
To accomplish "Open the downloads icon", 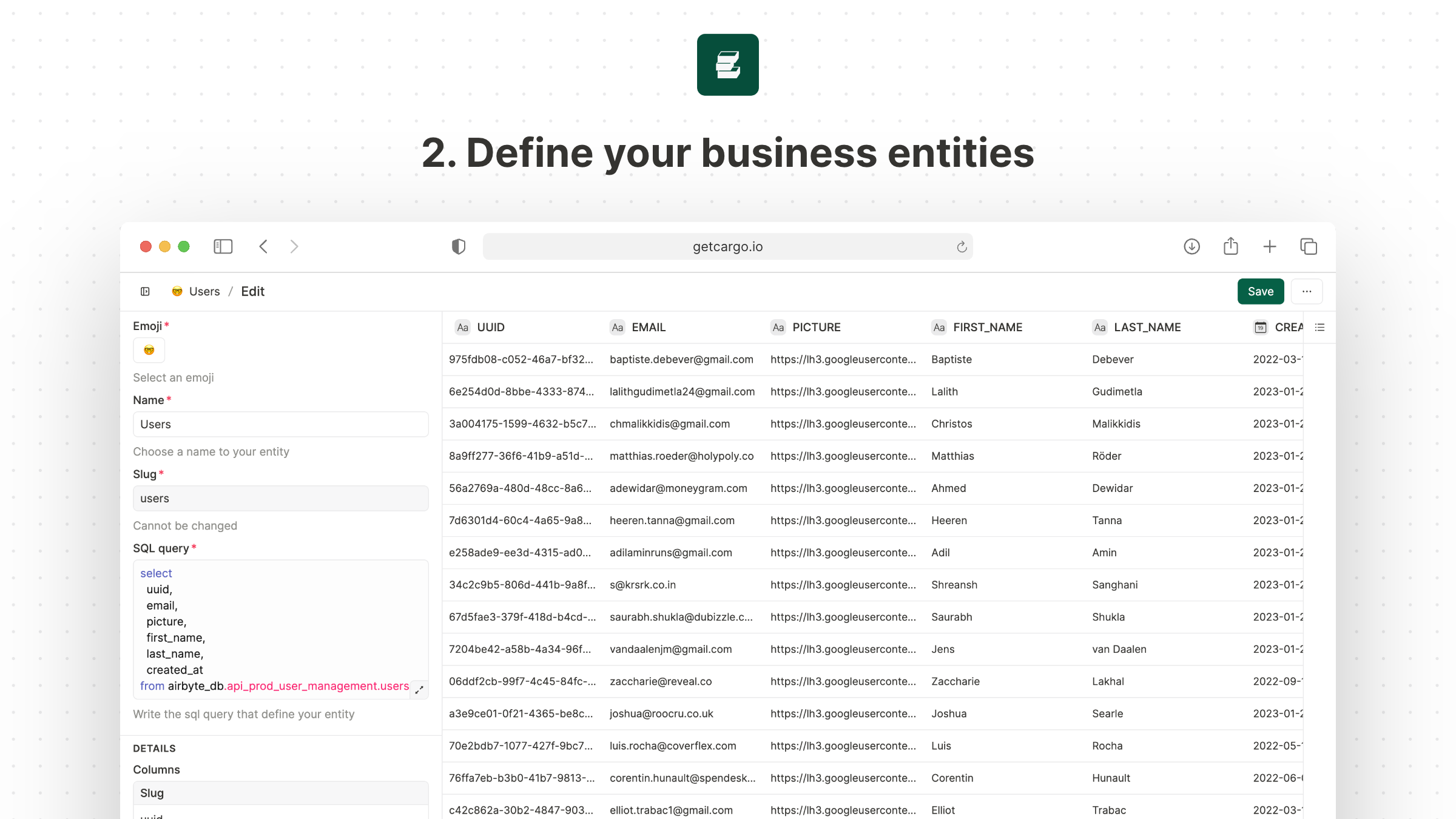I will click(1191, 246).
